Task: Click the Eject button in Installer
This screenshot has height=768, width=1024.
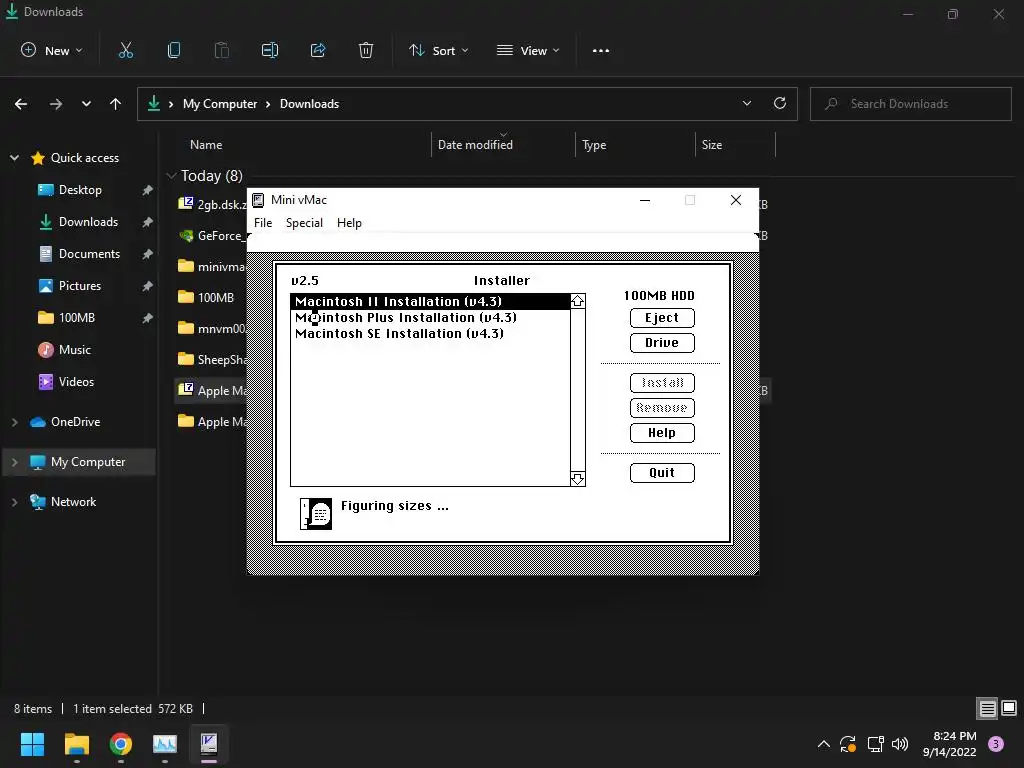Action: coord(662,318)
